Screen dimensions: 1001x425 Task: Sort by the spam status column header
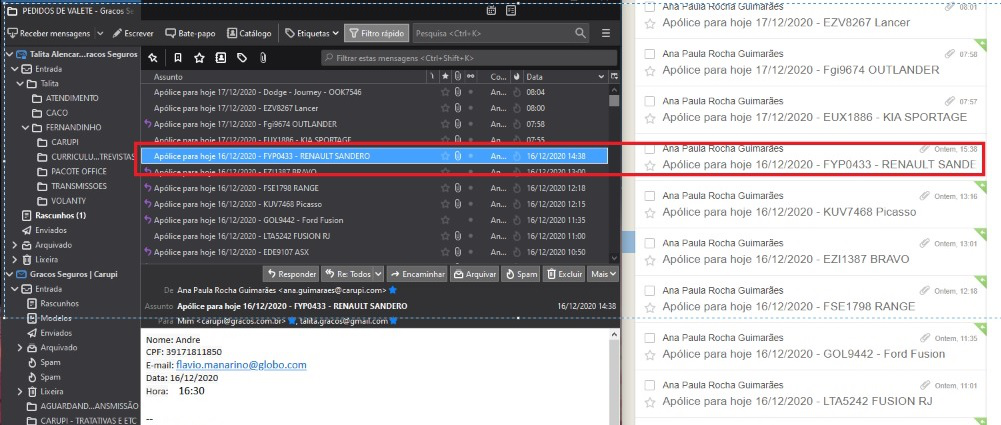(516, 77)
